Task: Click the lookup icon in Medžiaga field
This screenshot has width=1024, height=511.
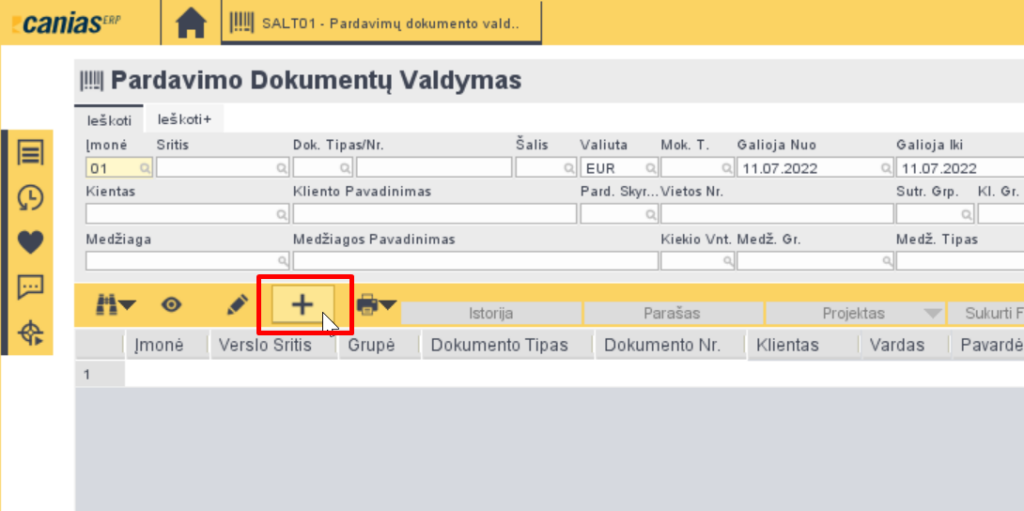Action: 283,261
